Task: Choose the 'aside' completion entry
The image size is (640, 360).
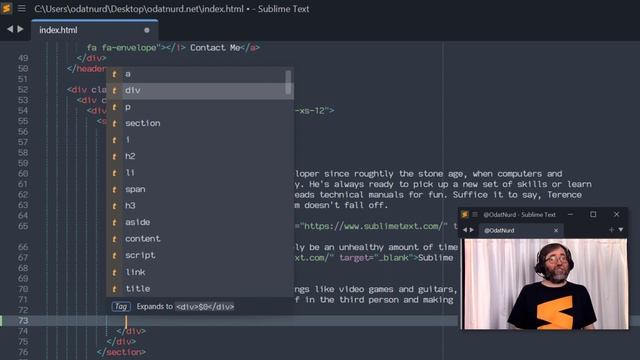Action: tap(200, 222)
